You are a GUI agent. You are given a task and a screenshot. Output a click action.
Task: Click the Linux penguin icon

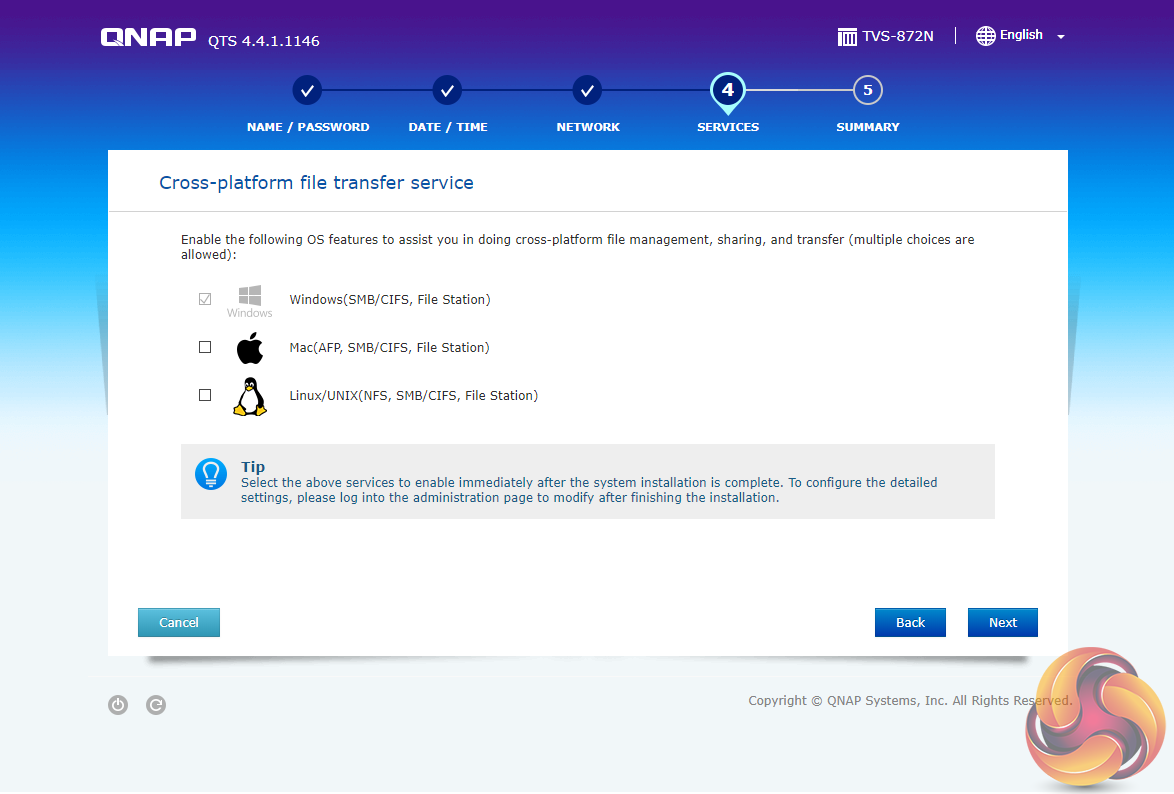coord(250,396)
